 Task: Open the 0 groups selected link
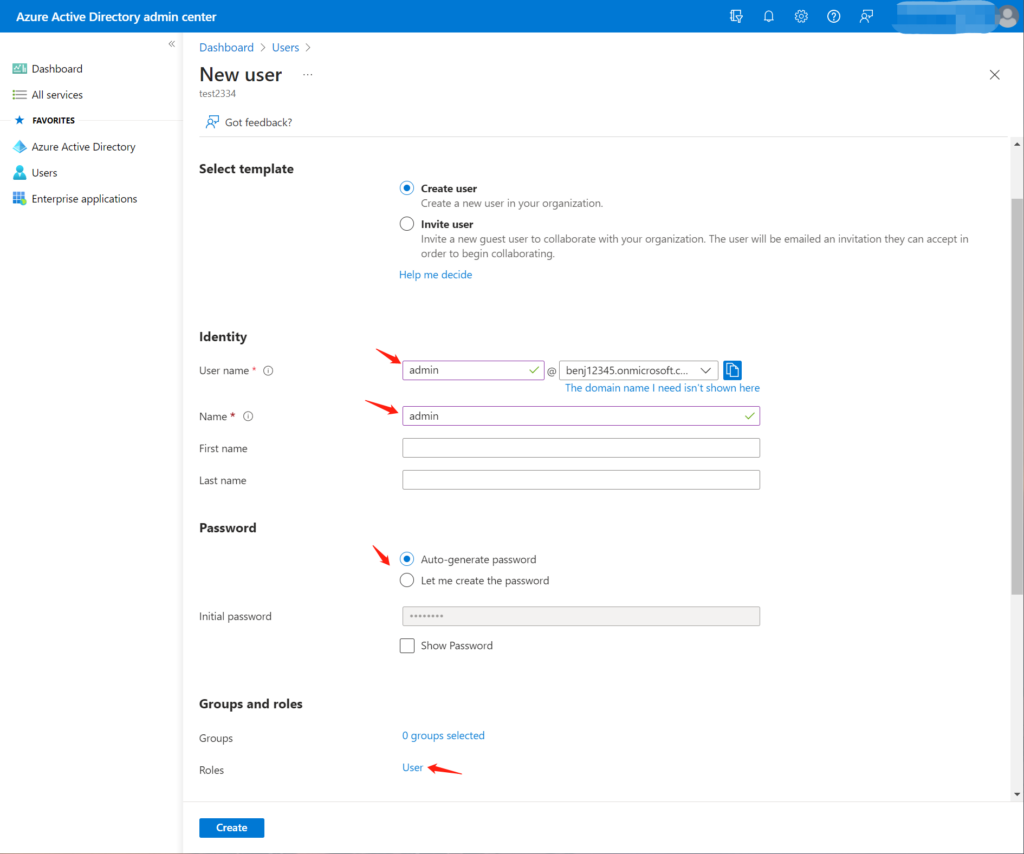click(443, 736)
